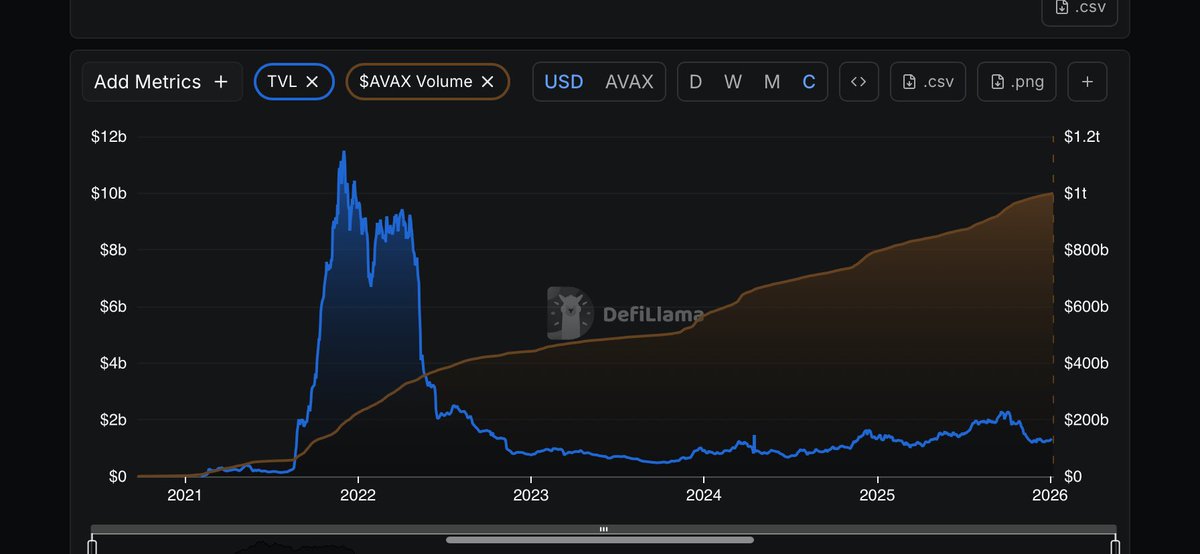Click the $1.2t right axis label
This screenshot has width=1200, height=554.
pyautogui.click(x=1080, y=136)
